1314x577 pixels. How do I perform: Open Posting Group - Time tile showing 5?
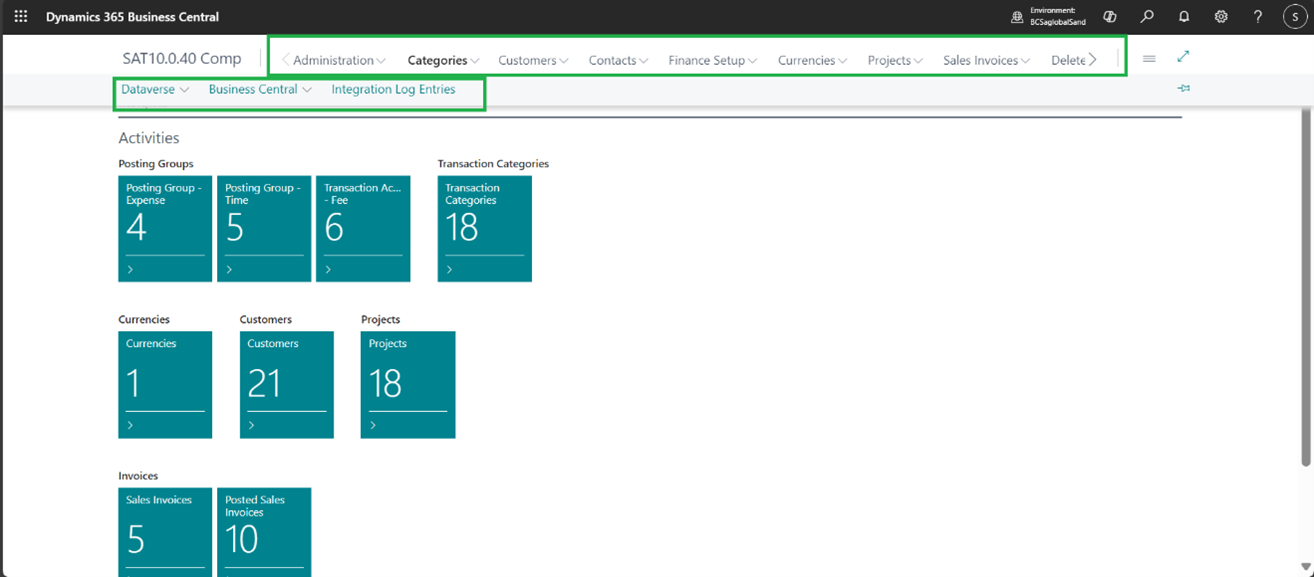pos(264,229)
